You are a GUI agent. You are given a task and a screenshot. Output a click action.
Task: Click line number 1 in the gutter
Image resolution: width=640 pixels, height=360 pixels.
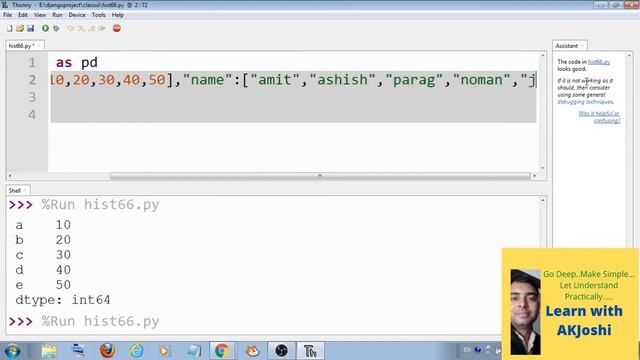tap(32, 63)
